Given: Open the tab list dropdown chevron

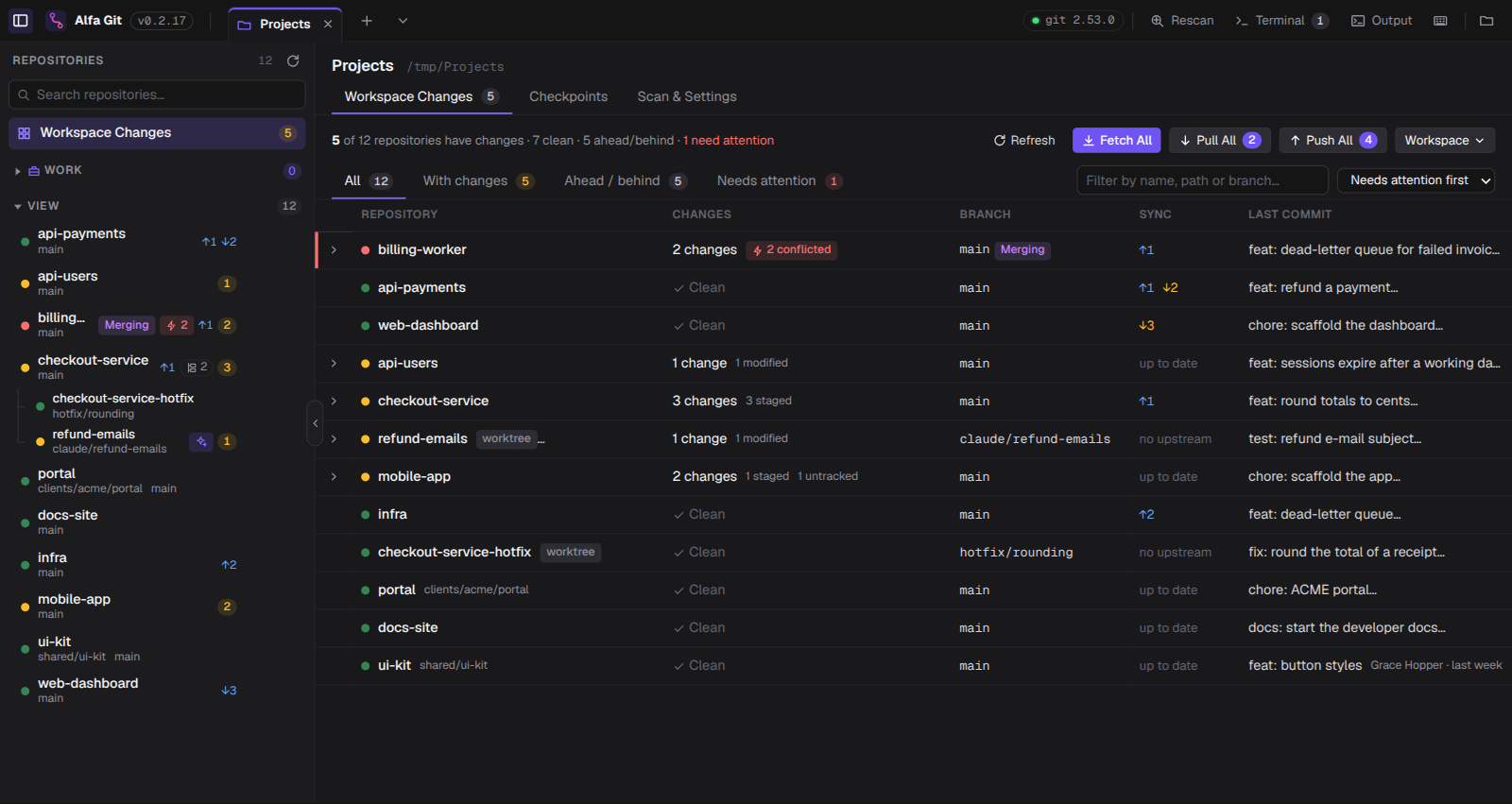Looking at the screenshot, I should (403, 21).
